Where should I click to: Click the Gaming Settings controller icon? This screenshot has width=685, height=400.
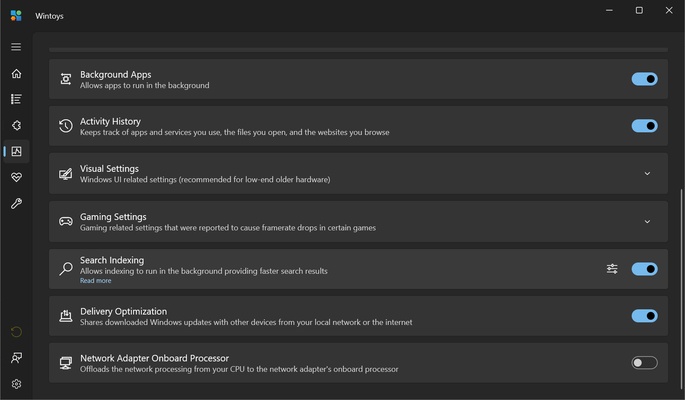(66, 221)
